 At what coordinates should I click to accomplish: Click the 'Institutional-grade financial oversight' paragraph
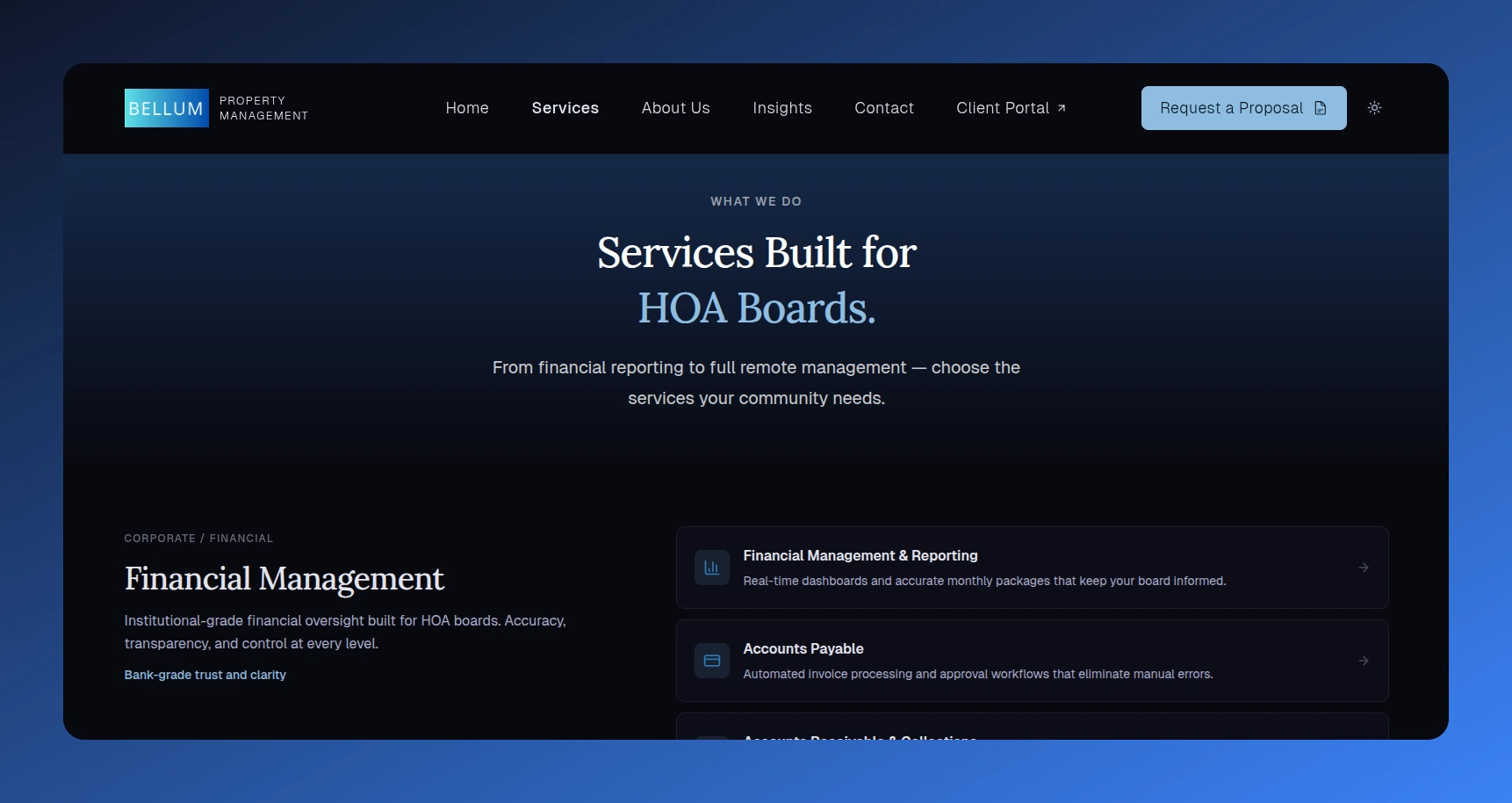point(345,632)
